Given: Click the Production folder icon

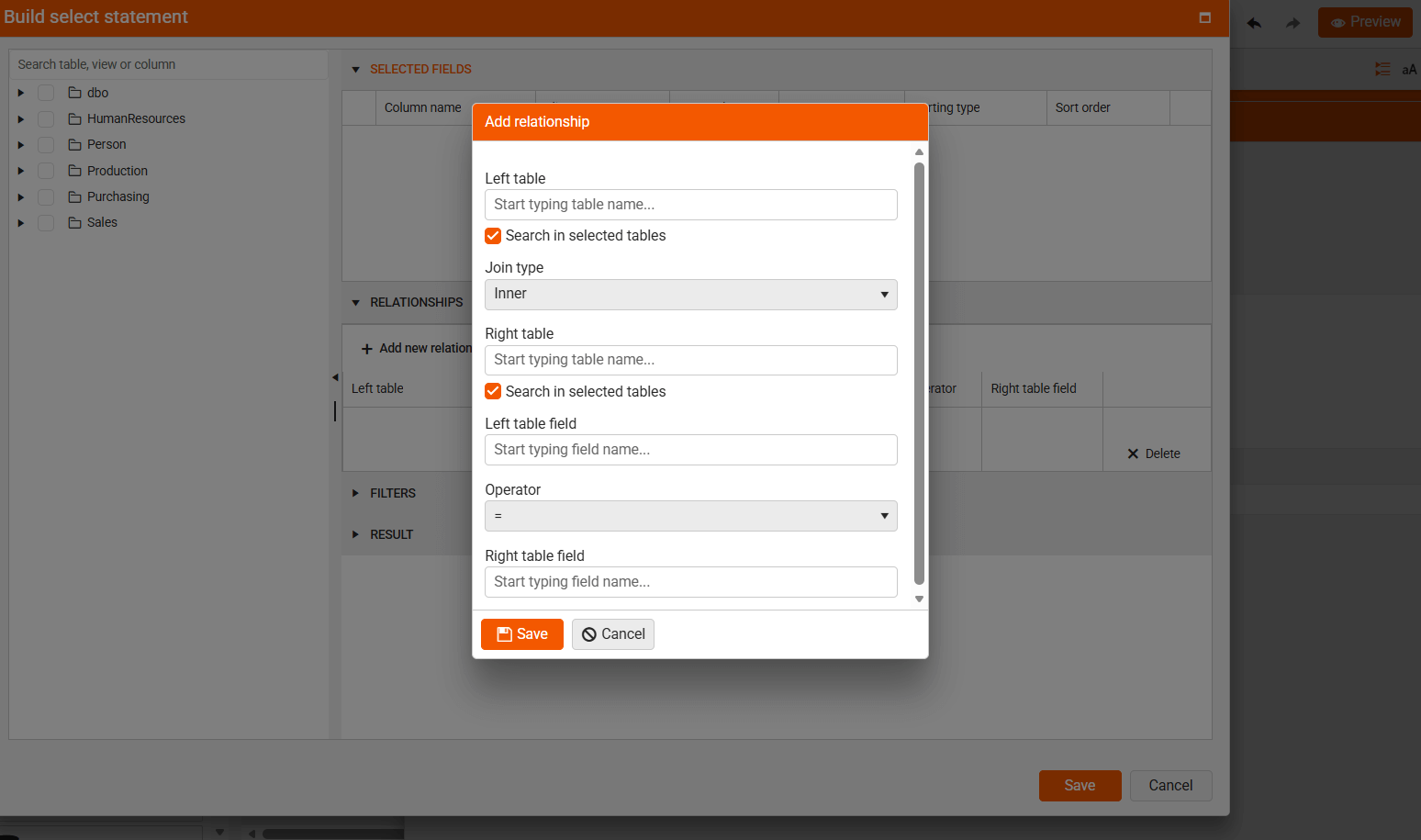Looking at the screenshot, I should tap(75, 171).
